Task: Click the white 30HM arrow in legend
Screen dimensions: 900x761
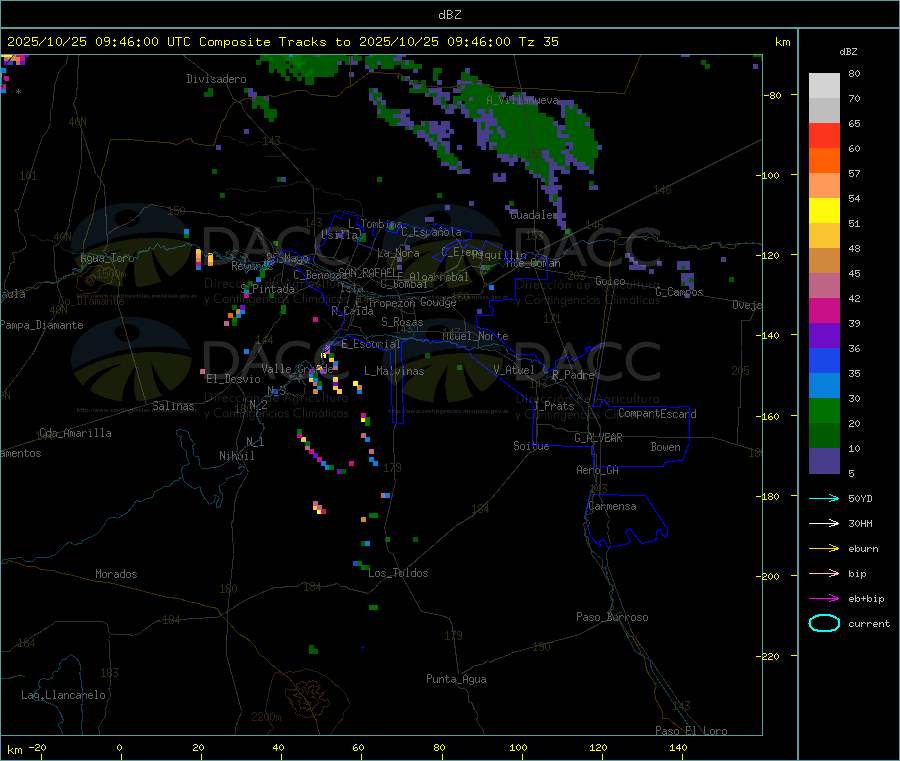Action: click(x=824, y=523)
